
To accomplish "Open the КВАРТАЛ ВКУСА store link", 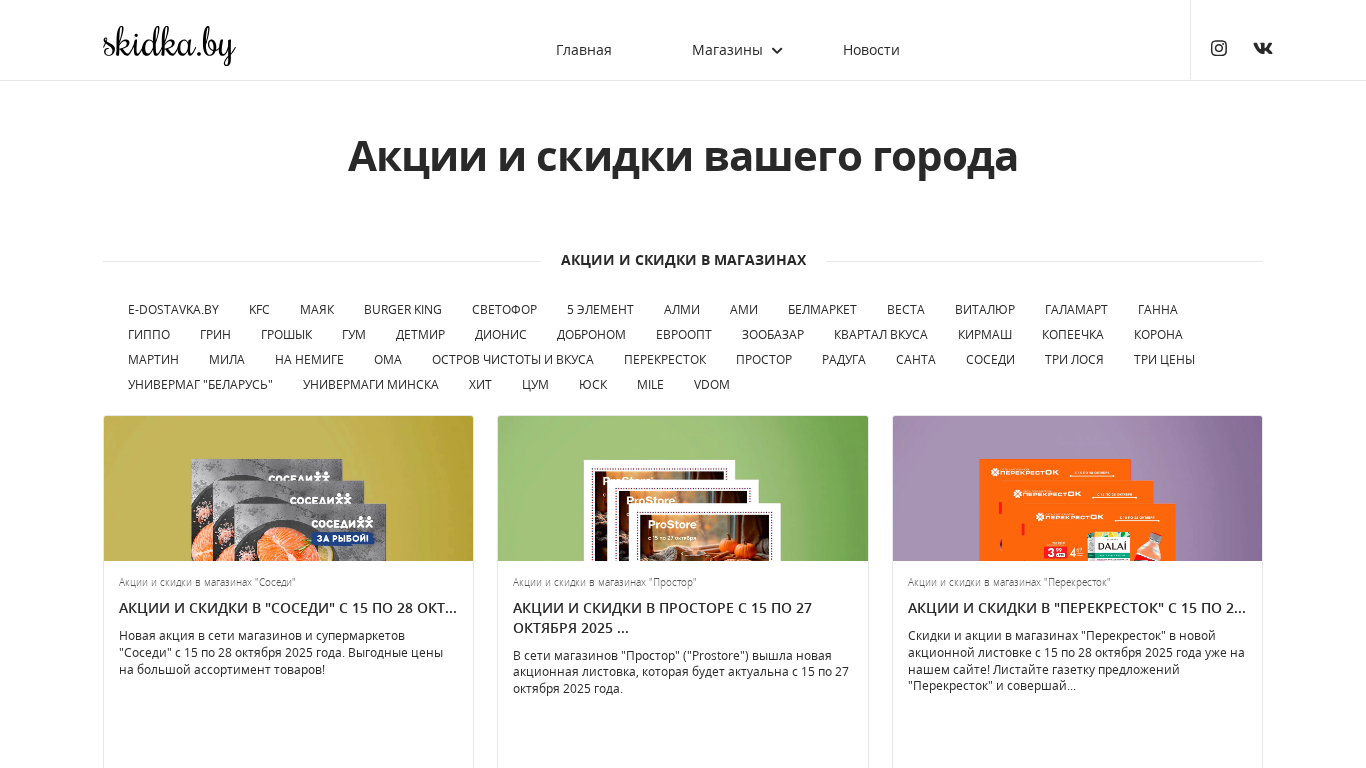I will (x=881, y=334).
